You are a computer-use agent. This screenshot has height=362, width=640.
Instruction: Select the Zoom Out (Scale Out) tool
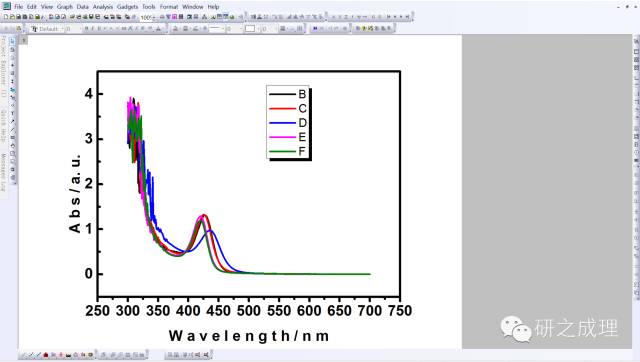[x=12, y=57]
